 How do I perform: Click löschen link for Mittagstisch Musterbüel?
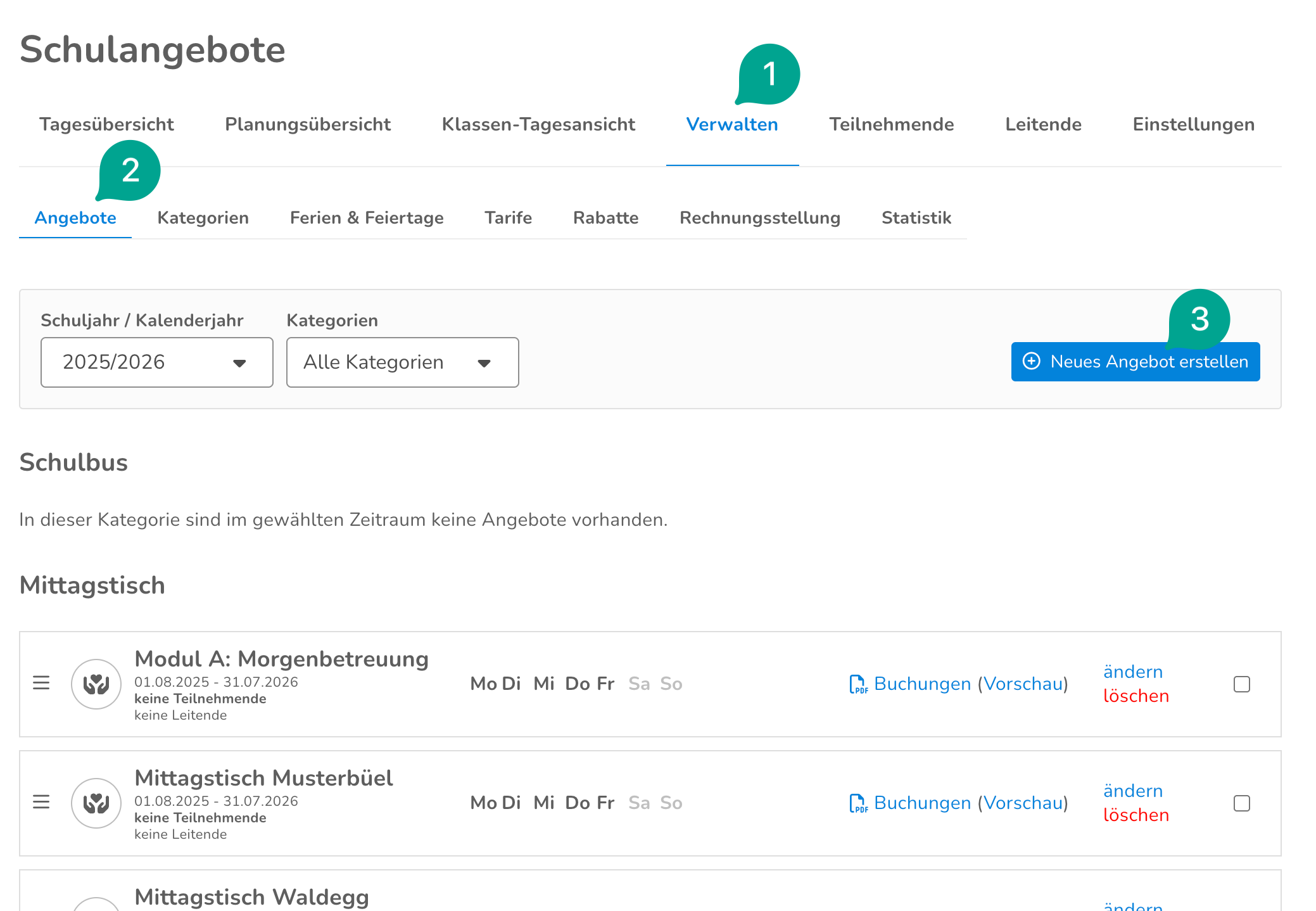pyautogui.click(x=1136, y=815)
